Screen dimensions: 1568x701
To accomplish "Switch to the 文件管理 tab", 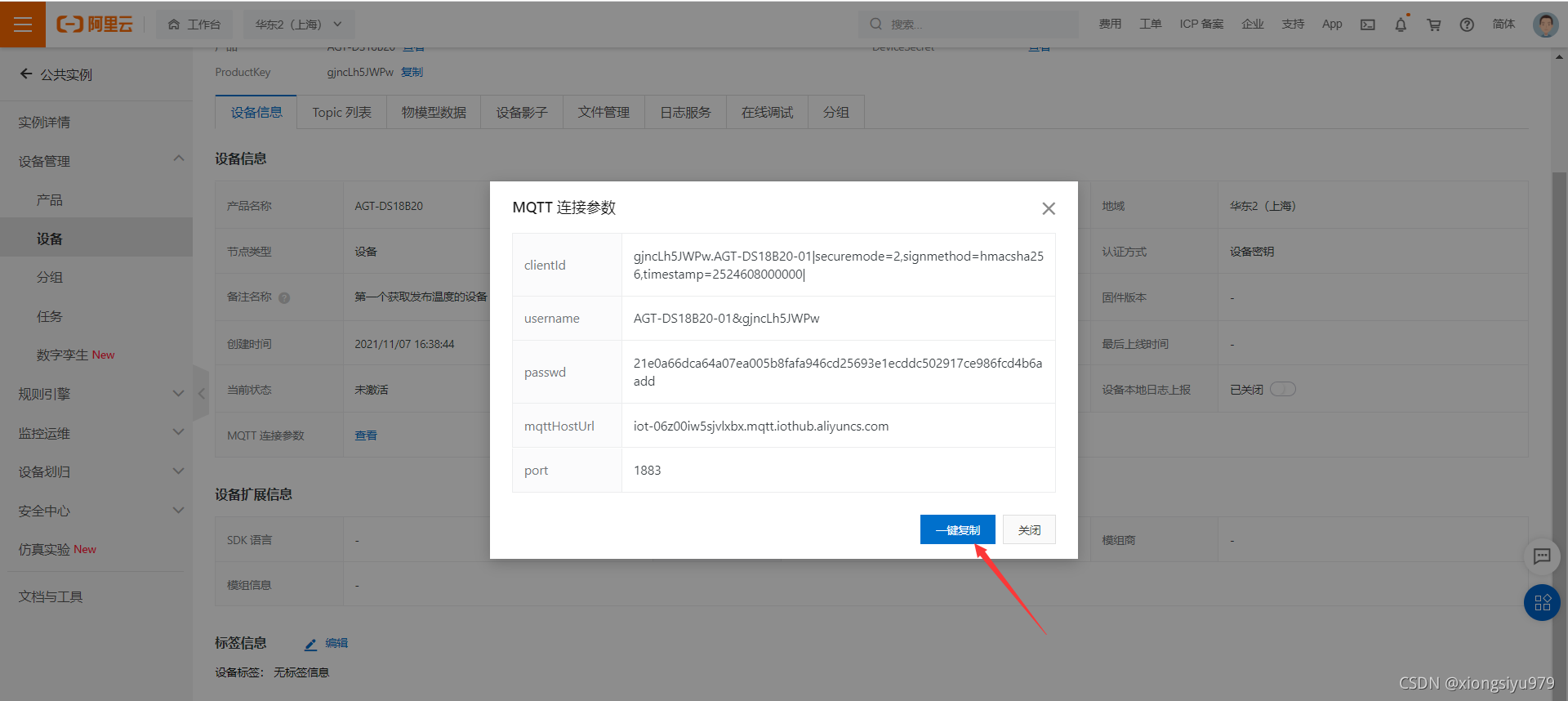I will pos(604,112).
